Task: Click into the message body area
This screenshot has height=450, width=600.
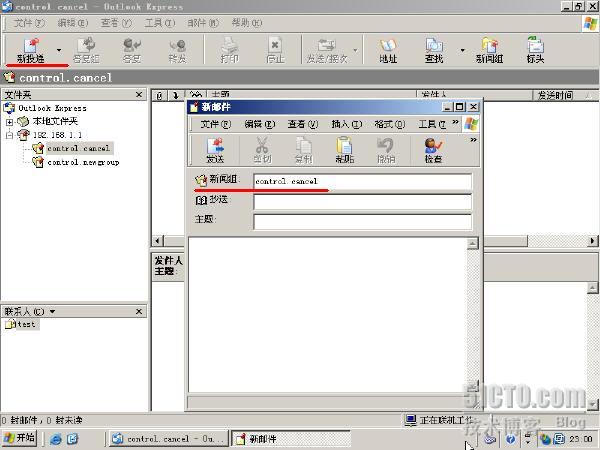Action: 328,315
